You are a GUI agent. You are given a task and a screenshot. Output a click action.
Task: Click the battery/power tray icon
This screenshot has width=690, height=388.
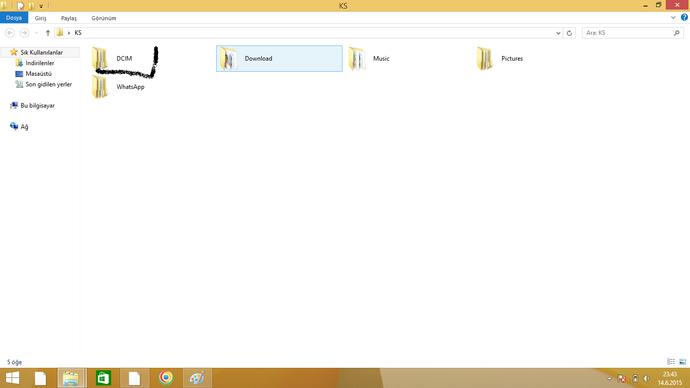635,378
